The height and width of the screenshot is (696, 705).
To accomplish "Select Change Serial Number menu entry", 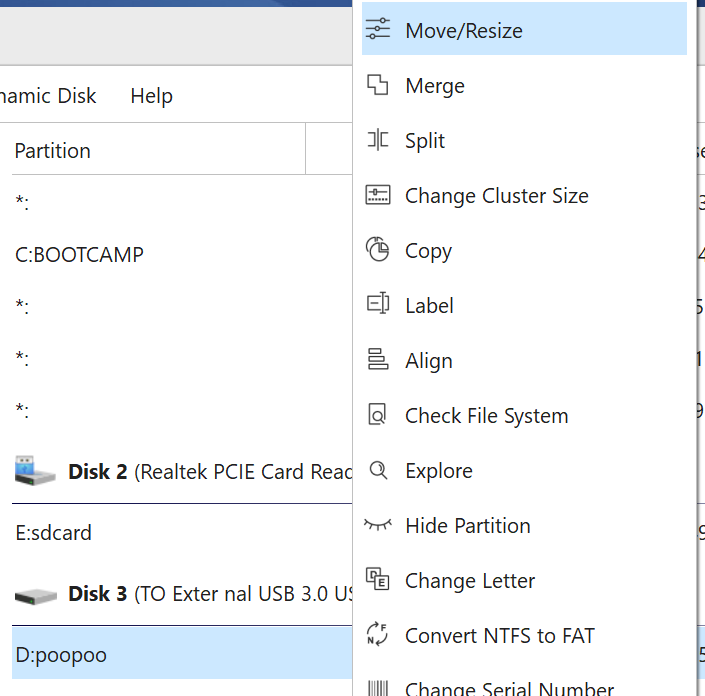I will pos(509,688).
